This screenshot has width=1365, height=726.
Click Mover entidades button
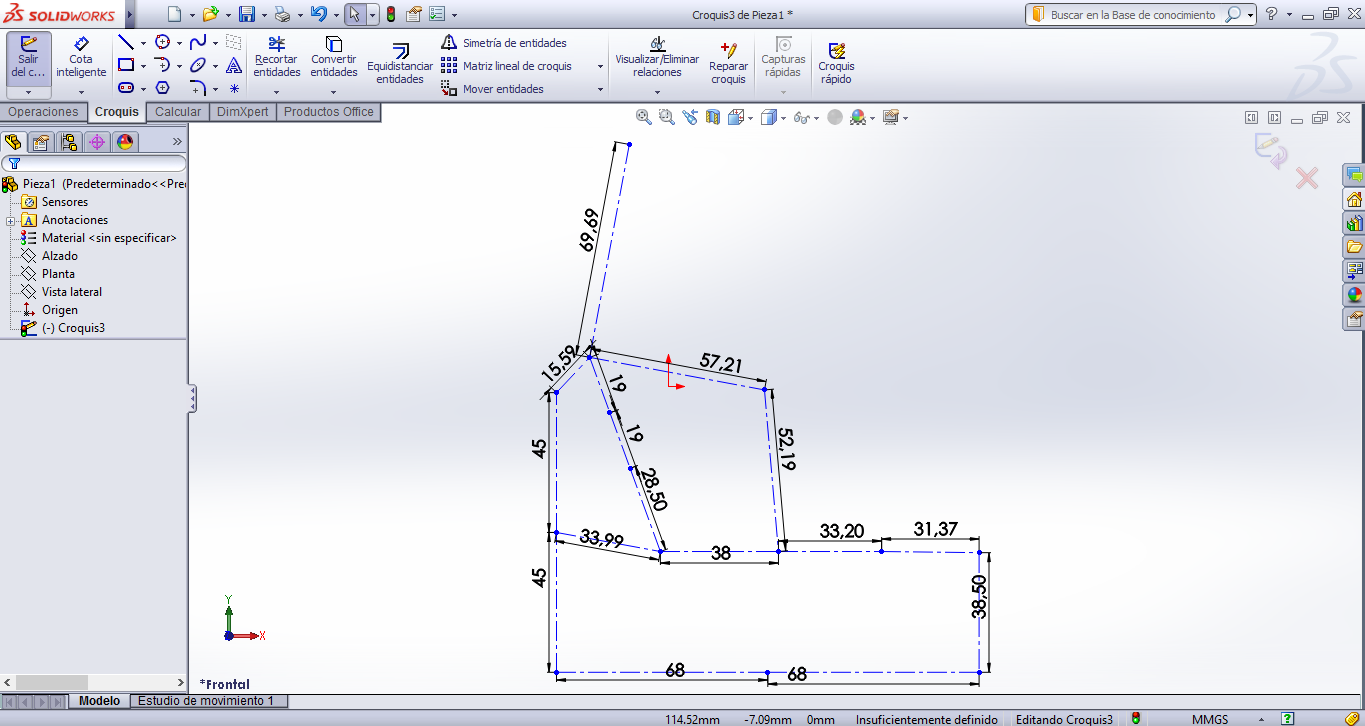click(x=492, y=89)
